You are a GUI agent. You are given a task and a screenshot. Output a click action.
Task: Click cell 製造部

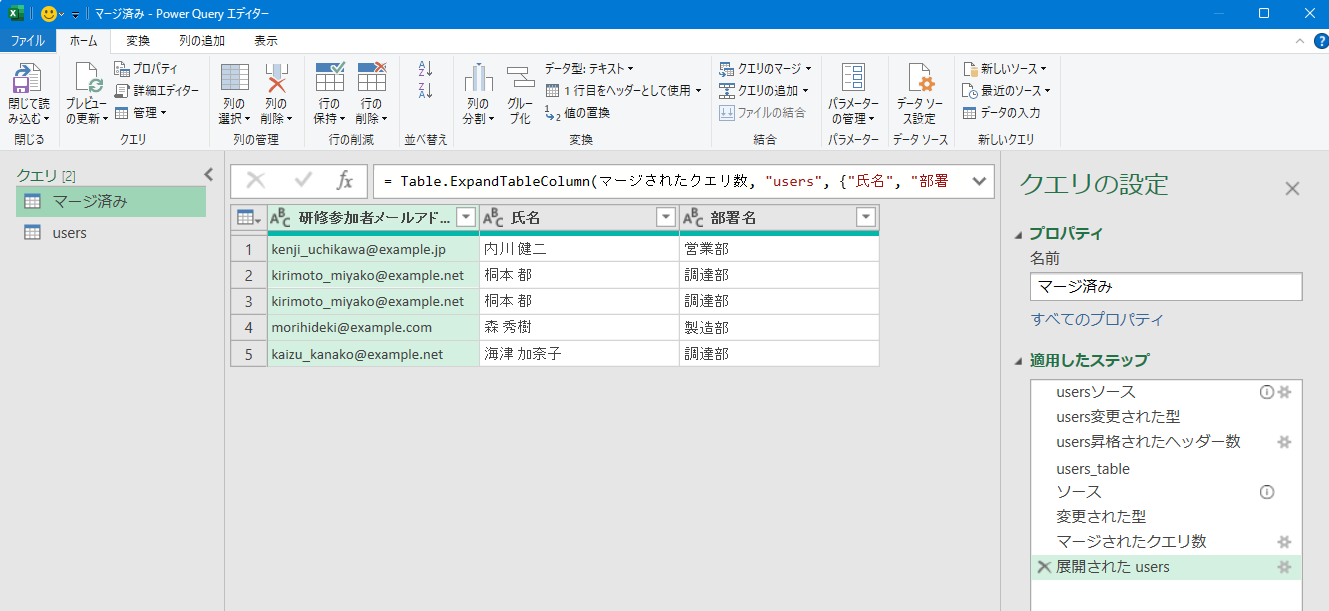pyautogui.click(x=779, y=327)
